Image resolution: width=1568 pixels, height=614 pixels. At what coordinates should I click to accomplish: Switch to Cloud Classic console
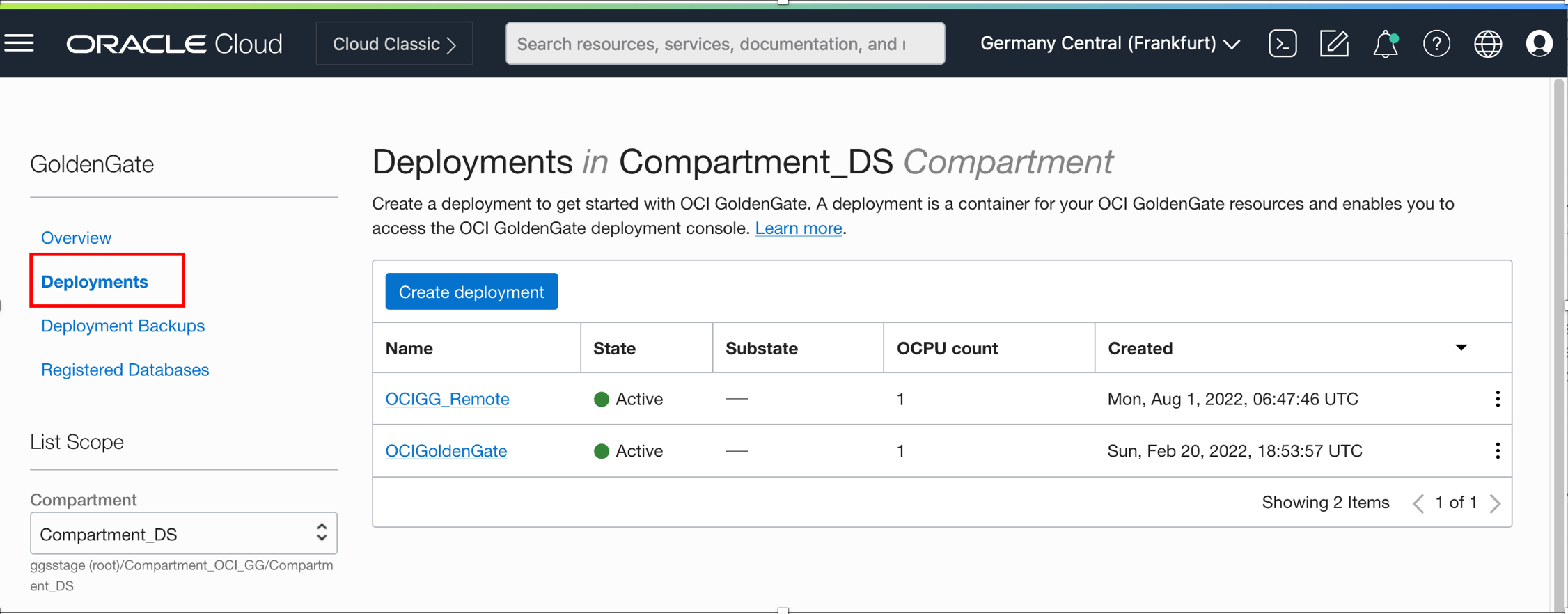394,44
